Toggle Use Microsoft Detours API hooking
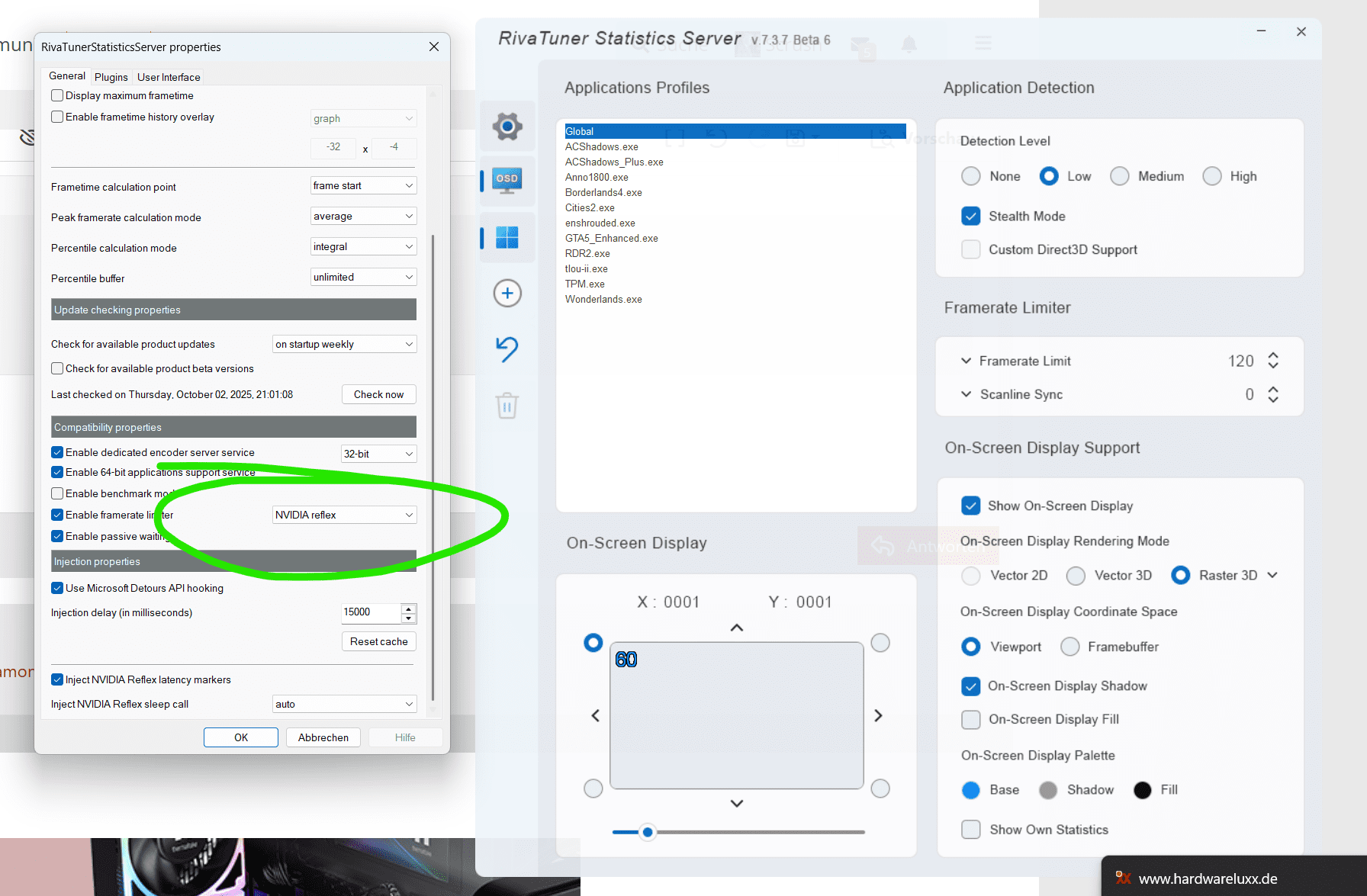This screenshot has width=1367, height=896. 57,588
